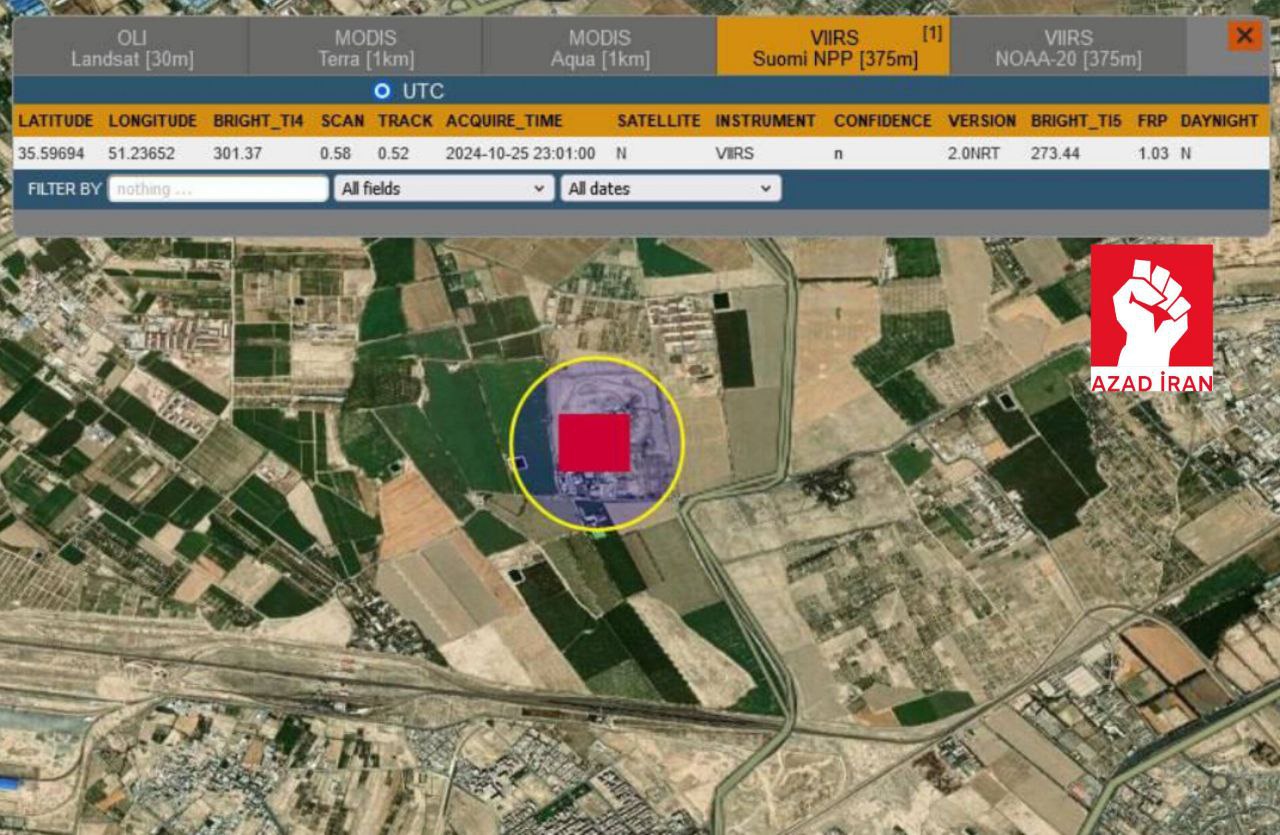This screenshot has height=835, width=1280.
Task: Open the MODIS Aqua [1km] tab
Action: (x=600, y=48)
